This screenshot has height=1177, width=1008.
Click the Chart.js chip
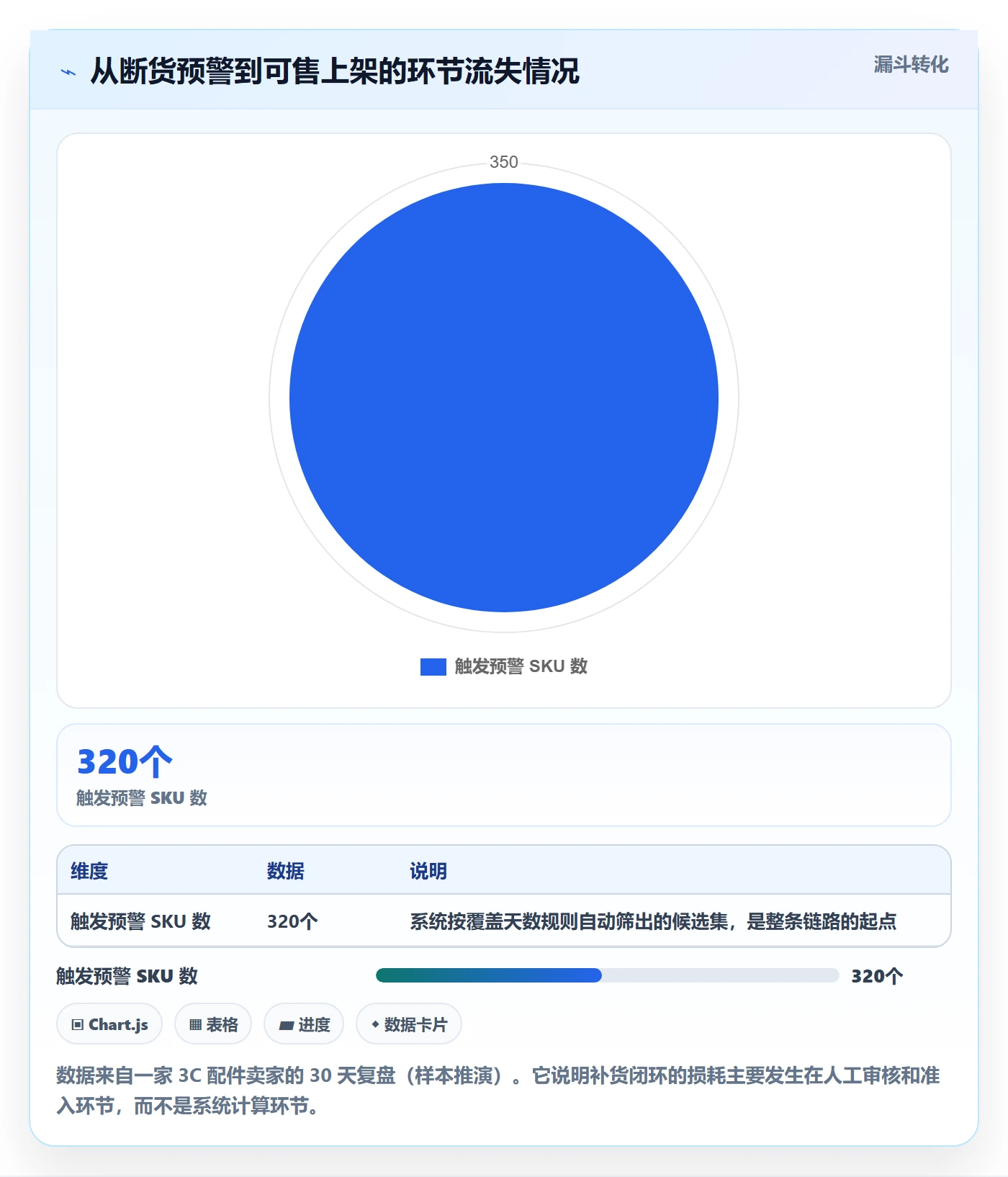tap(109, 1024)
